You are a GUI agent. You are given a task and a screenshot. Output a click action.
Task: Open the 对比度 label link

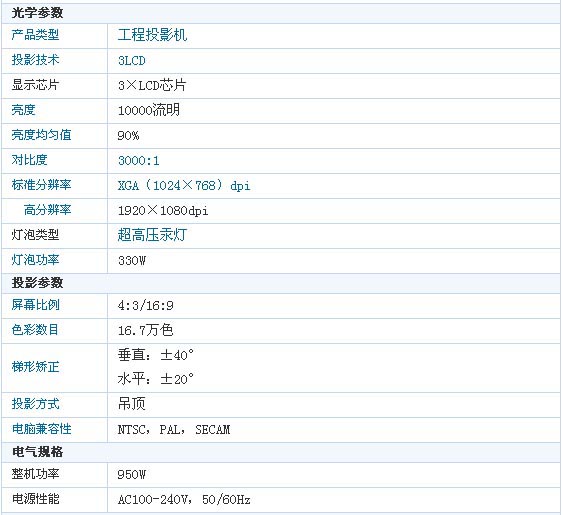click(29, 160)
